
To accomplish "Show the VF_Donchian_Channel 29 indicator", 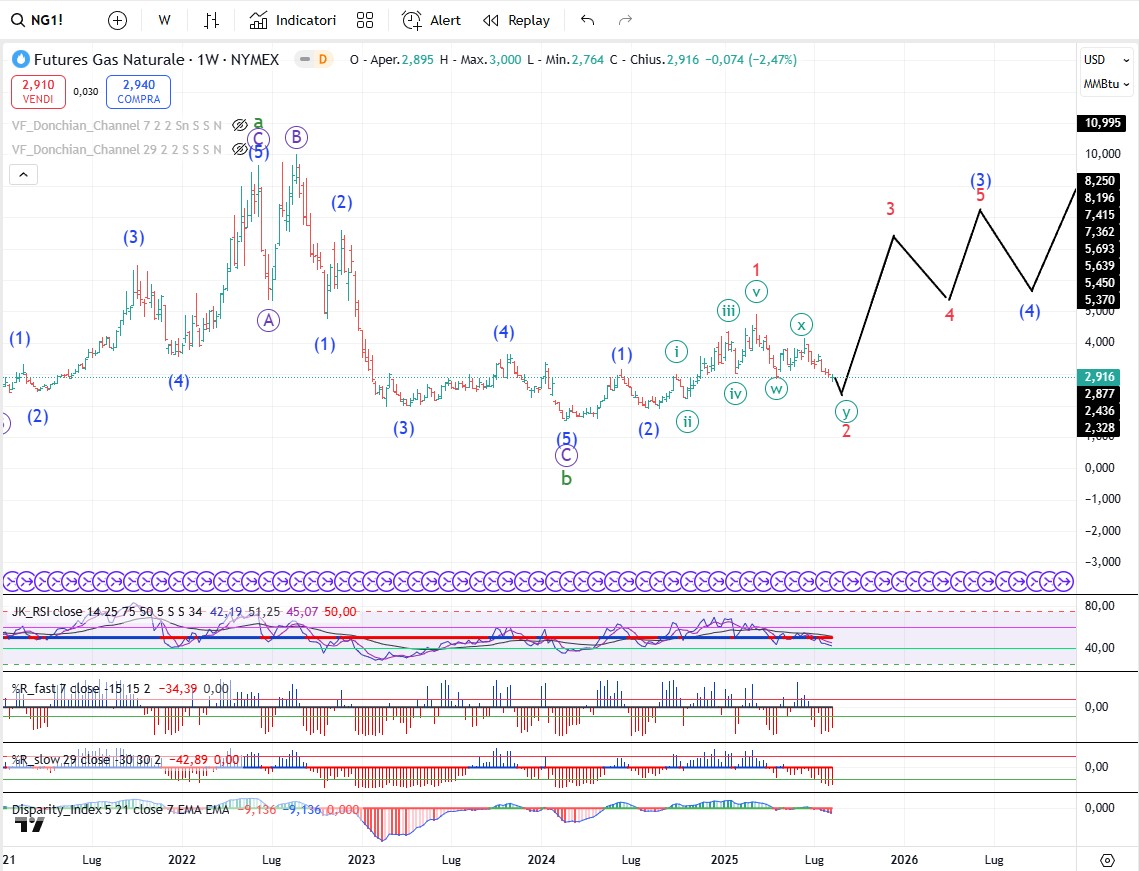I will tap(239, 150).
